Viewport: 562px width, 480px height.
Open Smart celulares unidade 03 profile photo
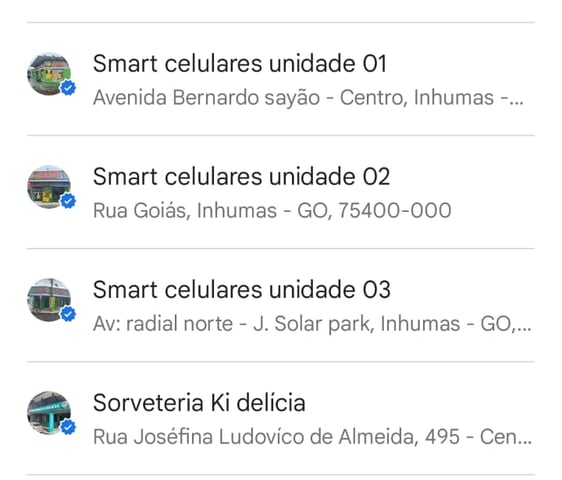pos(49,300)
